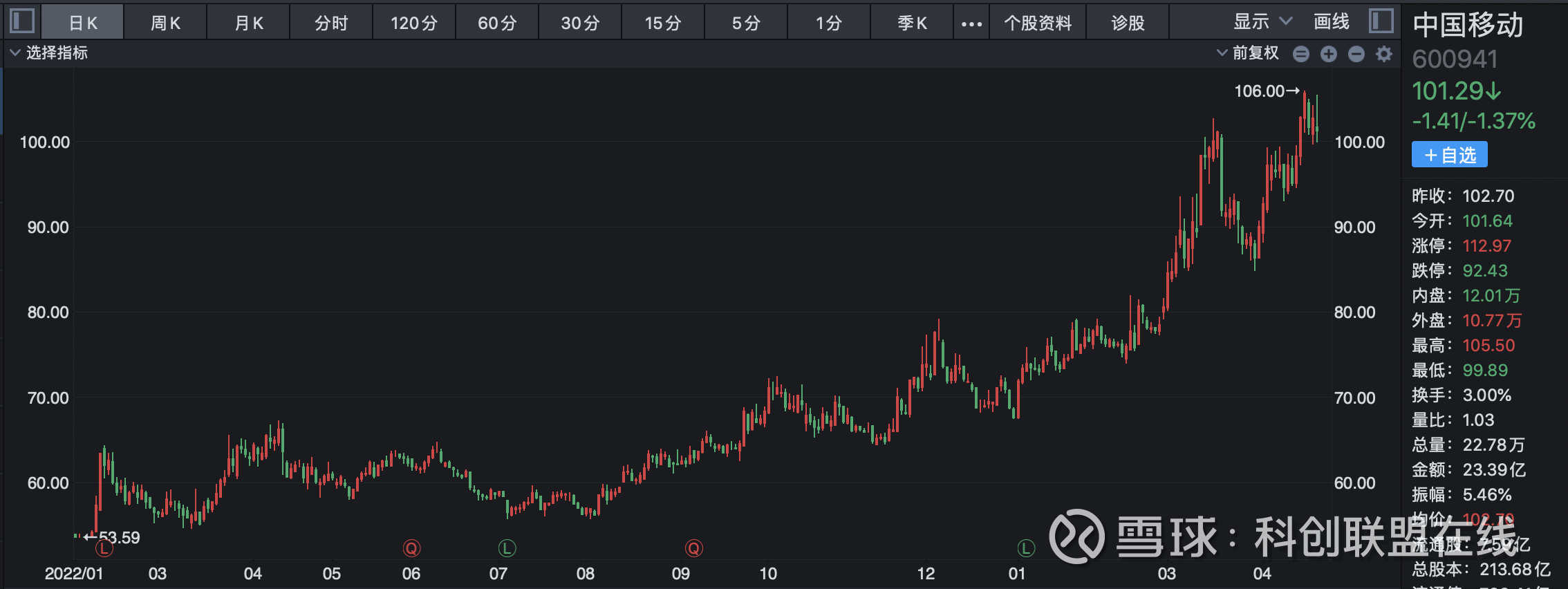This screenshot has width=1568, height=589.
Task: Click the change value -1.41/-1.37%
Action: 1473,121
